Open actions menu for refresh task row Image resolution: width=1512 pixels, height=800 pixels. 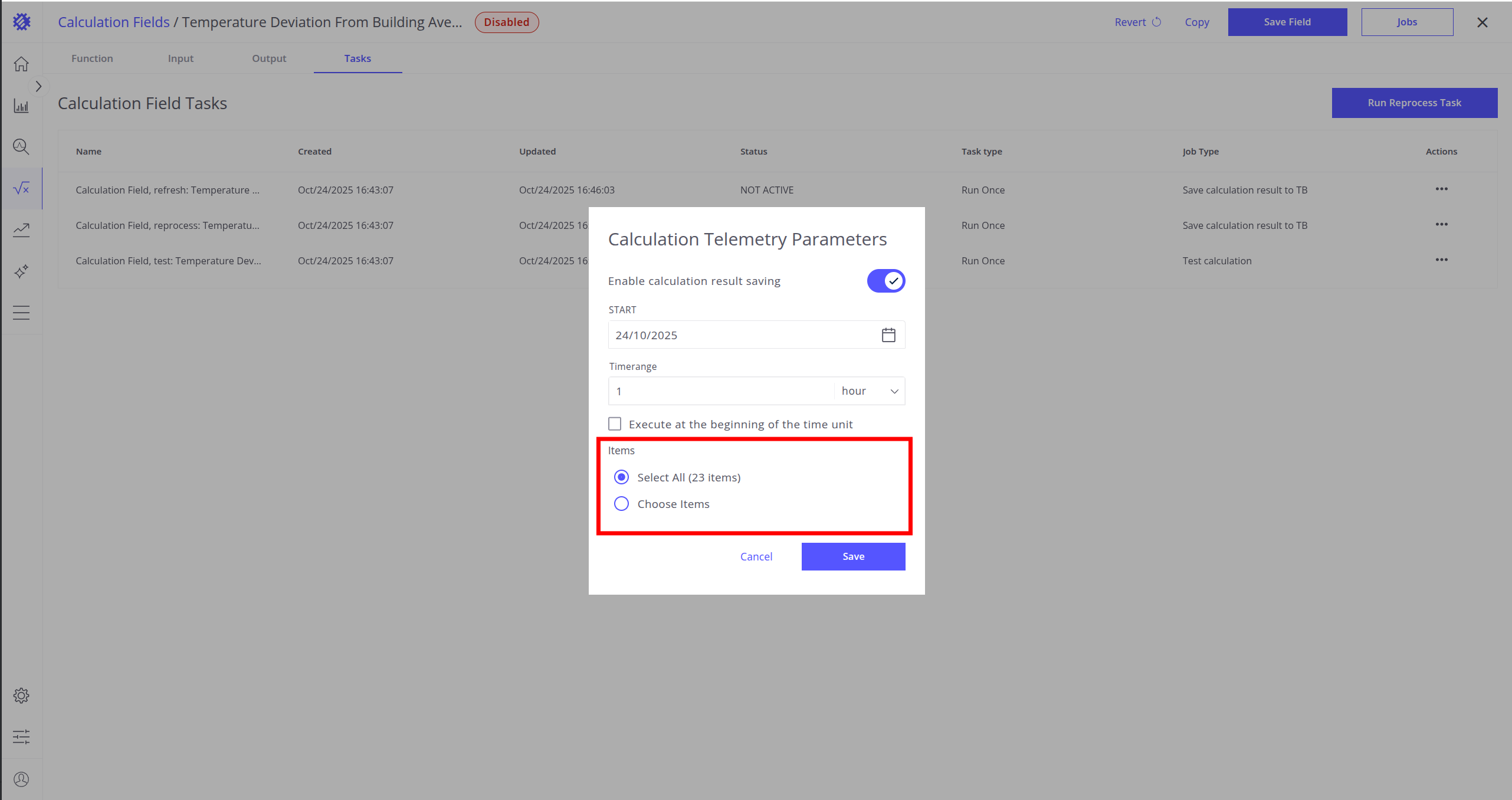pos(1441,189)
